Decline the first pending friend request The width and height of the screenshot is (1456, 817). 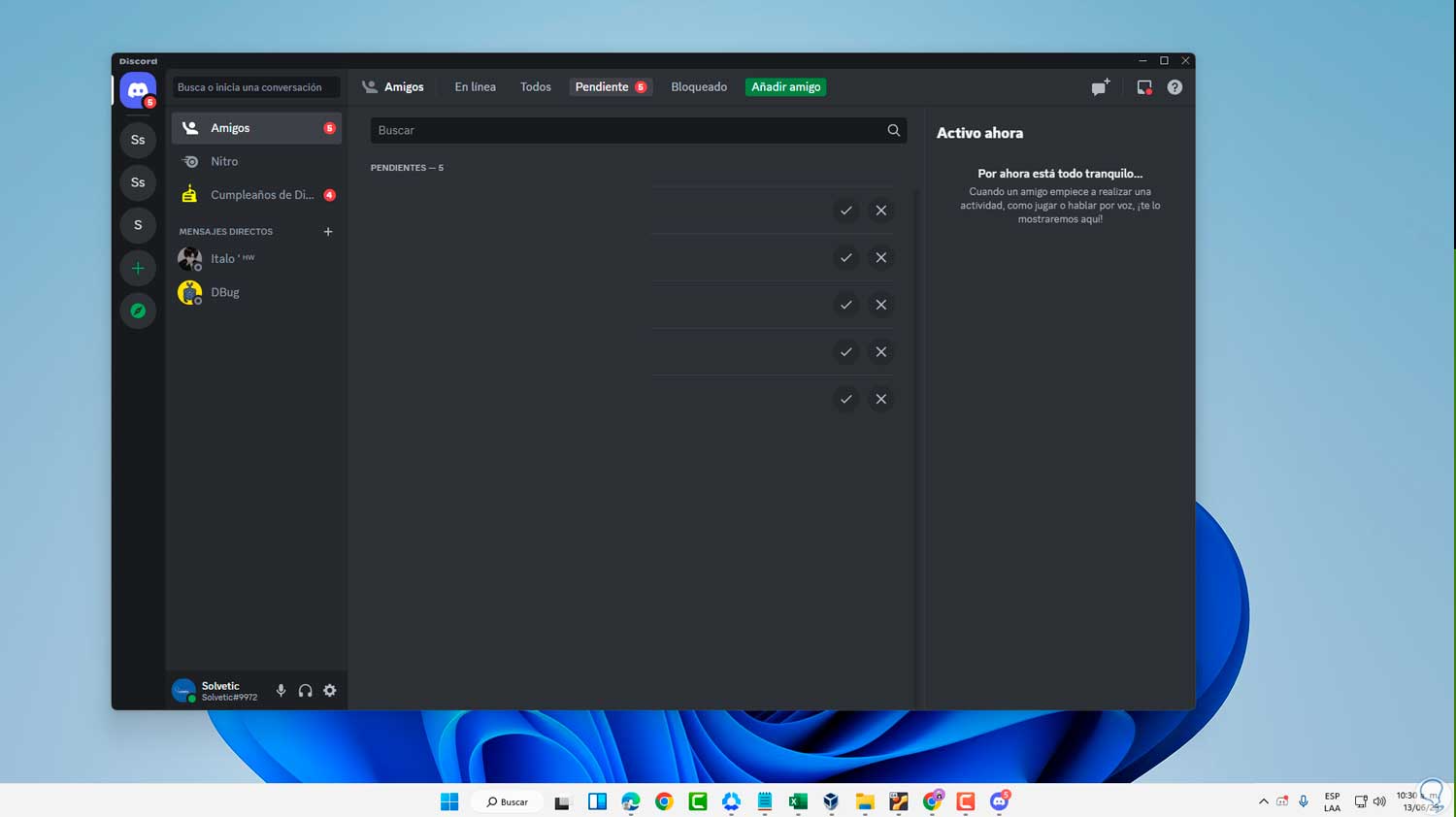881,211
